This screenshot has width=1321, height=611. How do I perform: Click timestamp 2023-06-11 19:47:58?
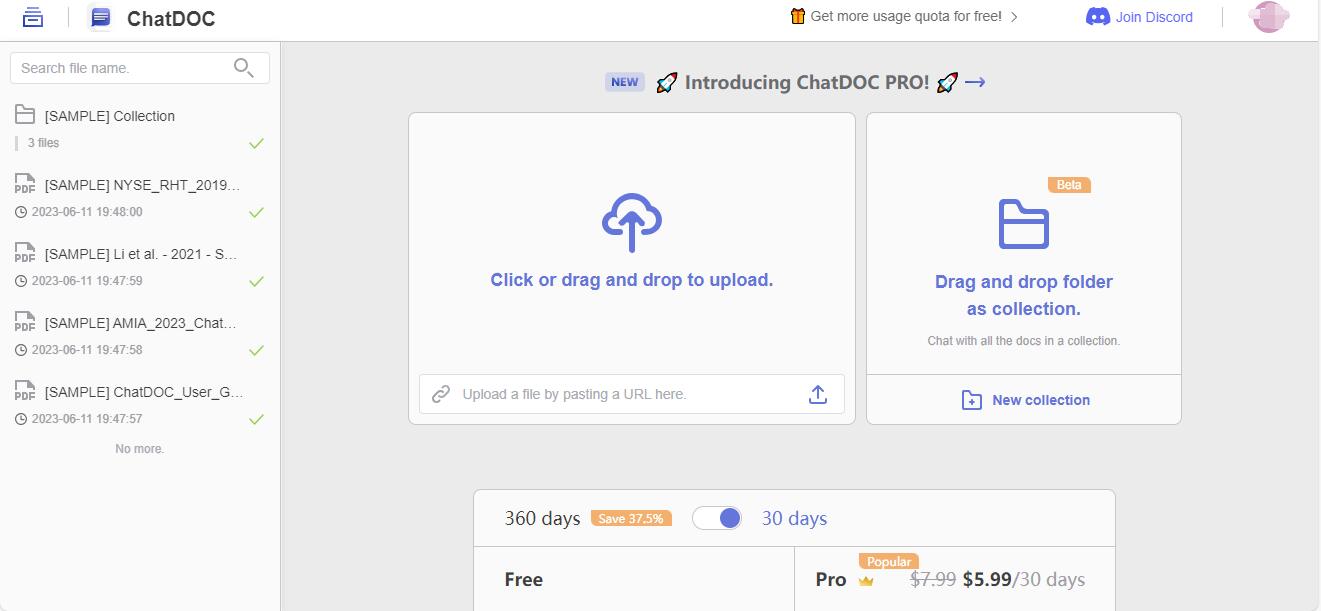[87, 350]
